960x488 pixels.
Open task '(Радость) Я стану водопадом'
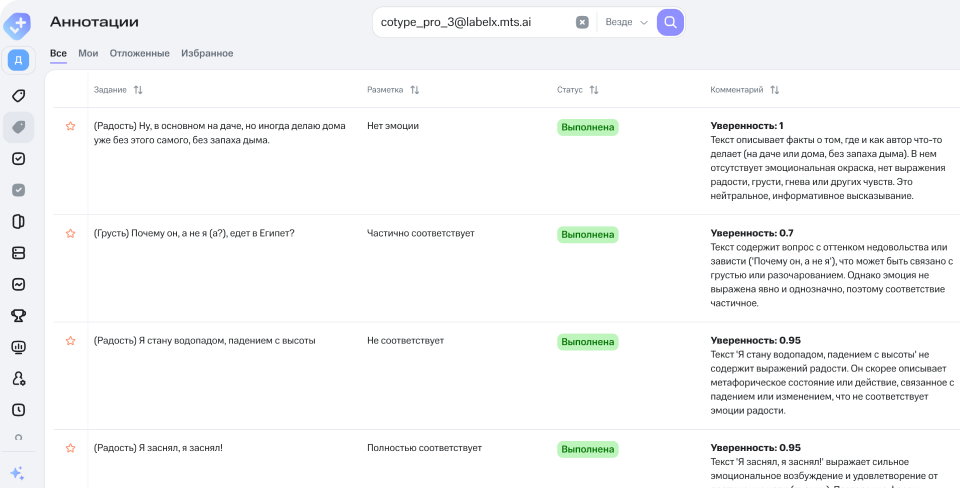pyautogui.click(x=204, y=340)
